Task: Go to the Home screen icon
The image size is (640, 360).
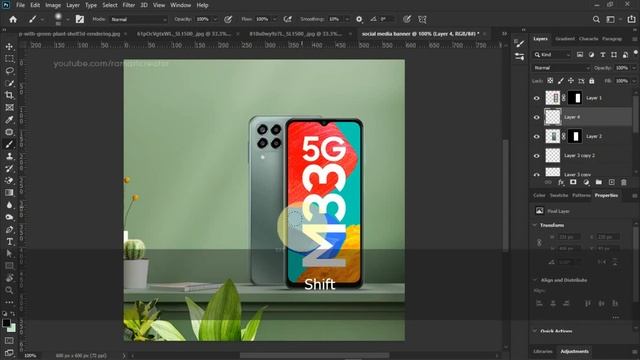Action: pos(13,19)
